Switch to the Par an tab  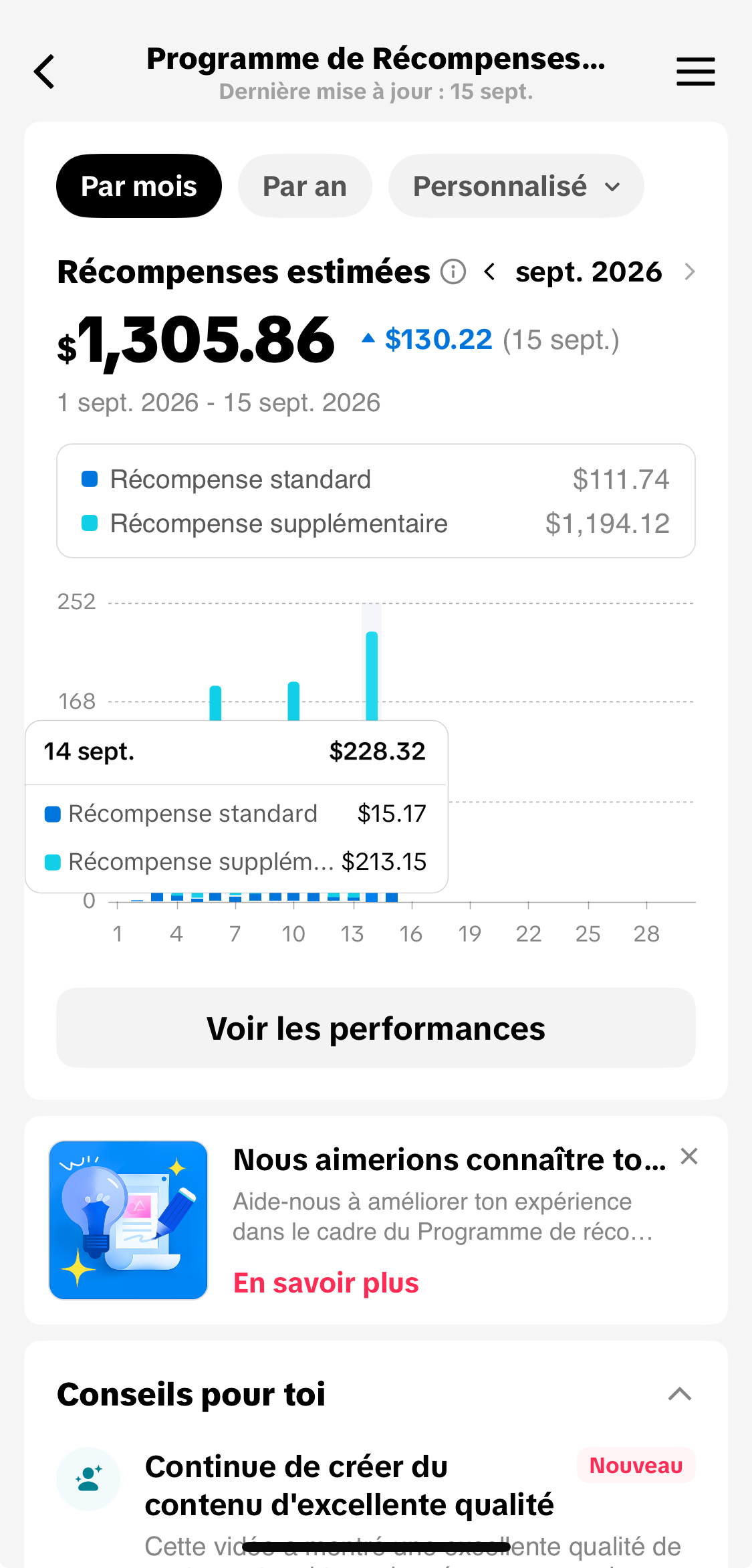click(305, 186)
